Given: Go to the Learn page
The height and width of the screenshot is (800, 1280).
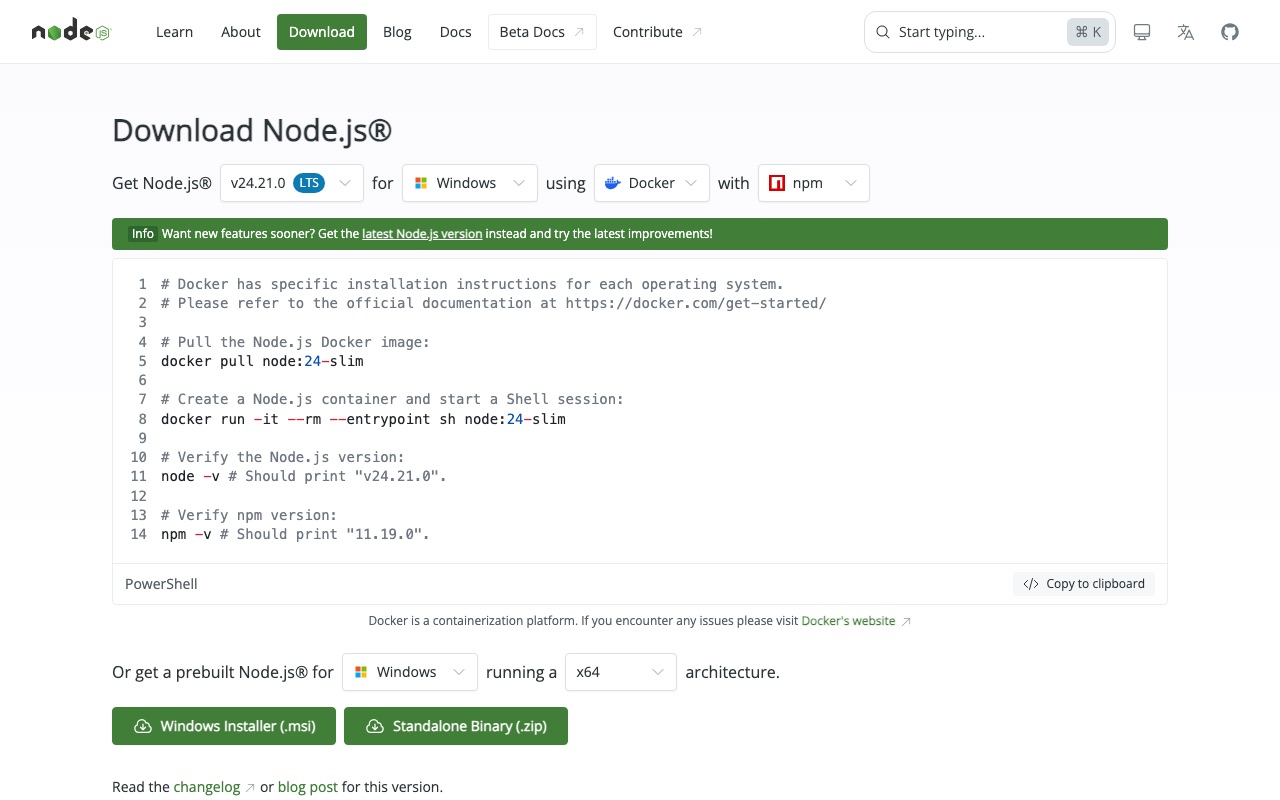Looking at the screenshot, I should (x=174, y=32).
